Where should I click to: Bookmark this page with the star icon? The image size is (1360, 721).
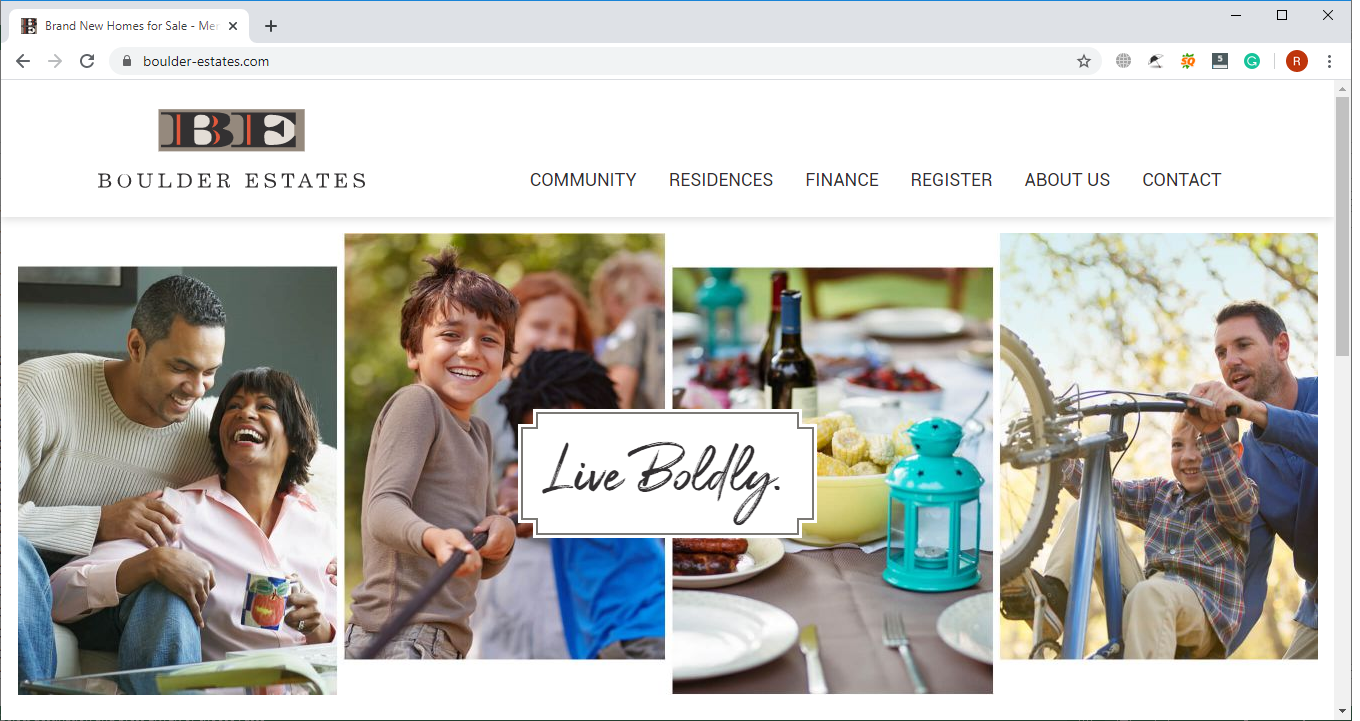[x=1084, y=61]
